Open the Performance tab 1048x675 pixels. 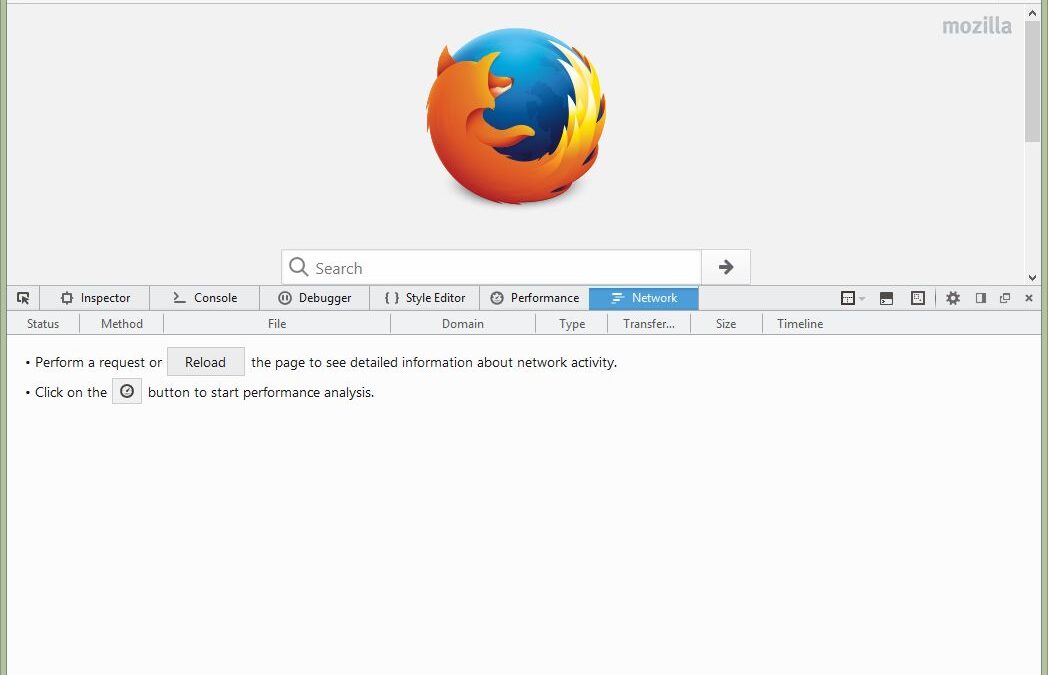click(x=534, y=298)
